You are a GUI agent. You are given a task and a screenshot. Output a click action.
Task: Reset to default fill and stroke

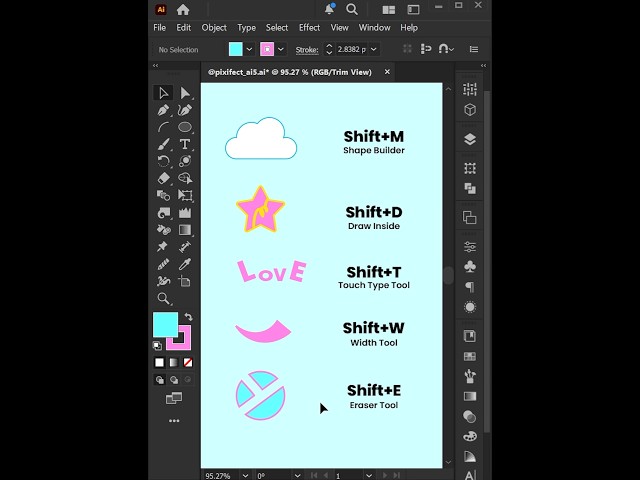pos(158,346)
